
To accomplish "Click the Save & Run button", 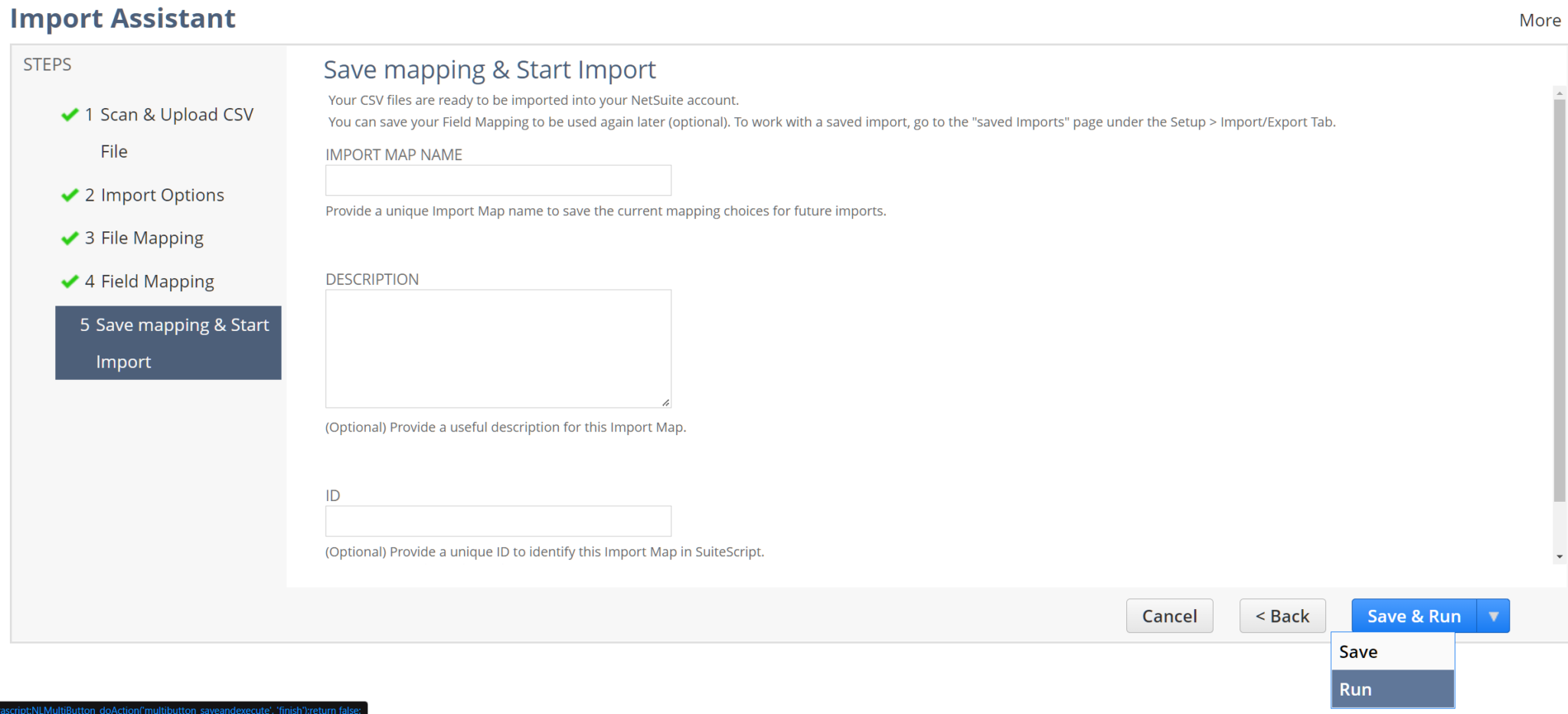I will point(1413,615).
